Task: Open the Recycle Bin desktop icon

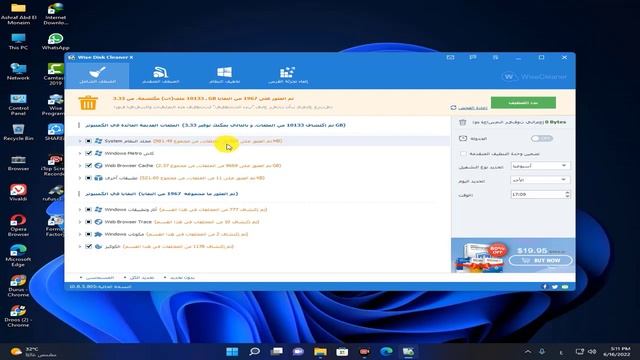Action: [18, 132]
